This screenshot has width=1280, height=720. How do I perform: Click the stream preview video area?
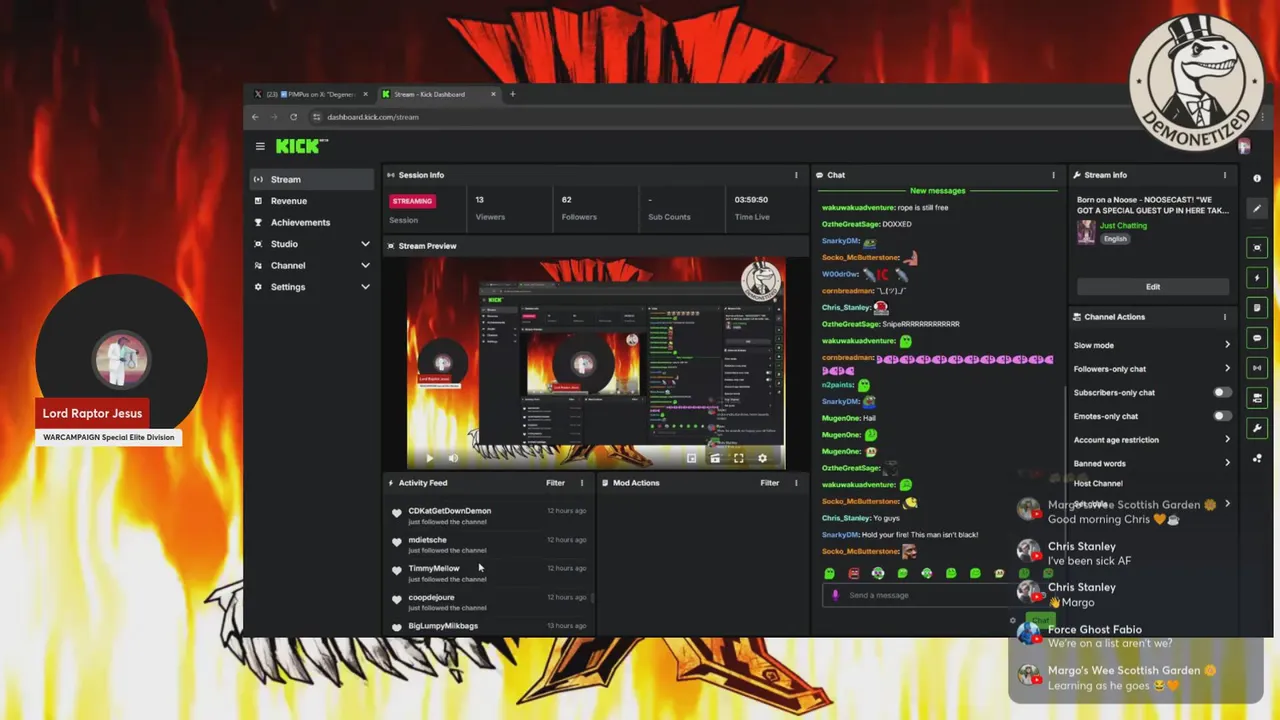pos(596,363)
